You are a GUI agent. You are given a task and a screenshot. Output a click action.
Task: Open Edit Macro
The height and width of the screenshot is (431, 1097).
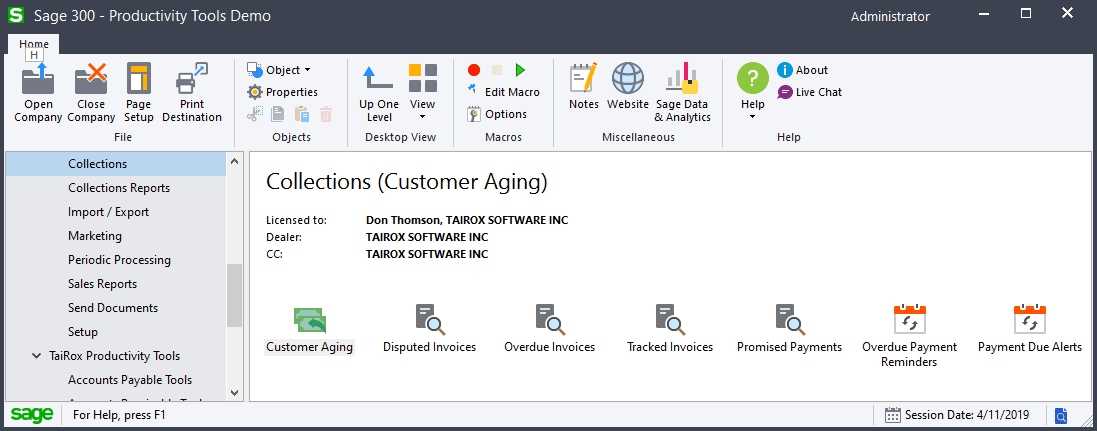pos(504,92)
